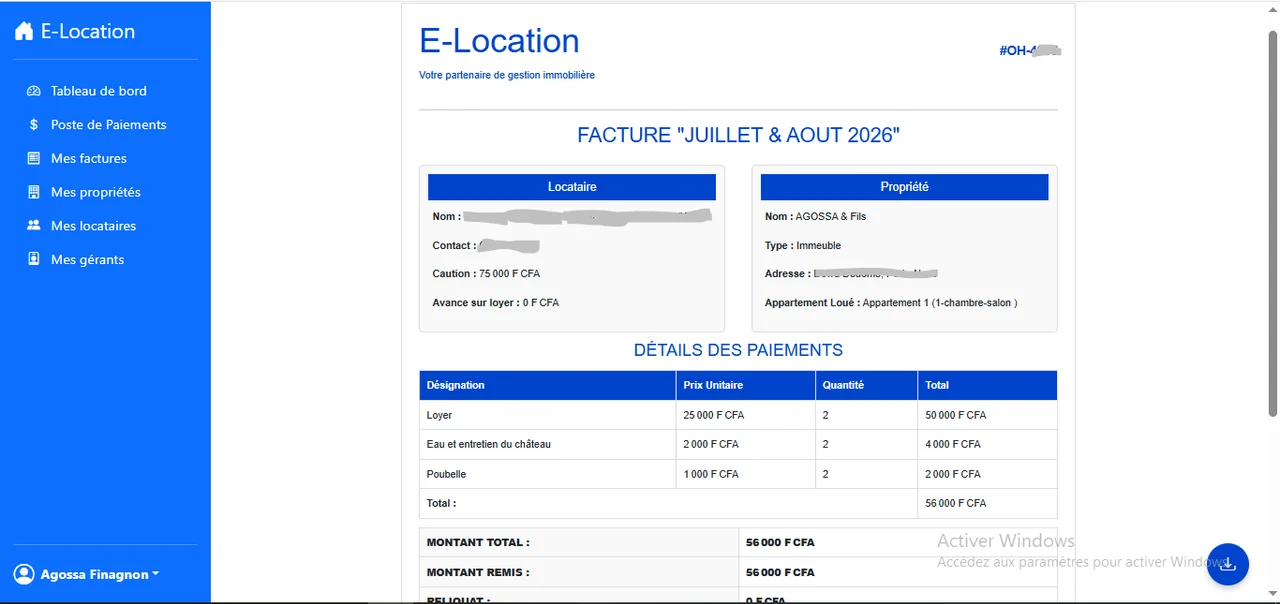The width and height of the screenshot is (1280, 604).
Task: Click the Total column header
Action: (x=987, y=385)
